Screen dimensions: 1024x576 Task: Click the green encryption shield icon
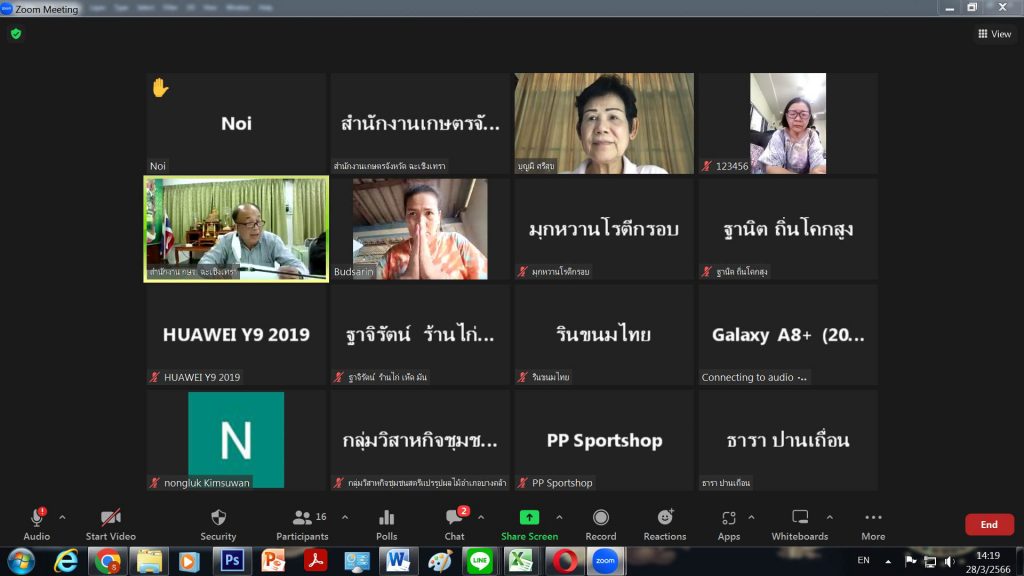point(15,33)
